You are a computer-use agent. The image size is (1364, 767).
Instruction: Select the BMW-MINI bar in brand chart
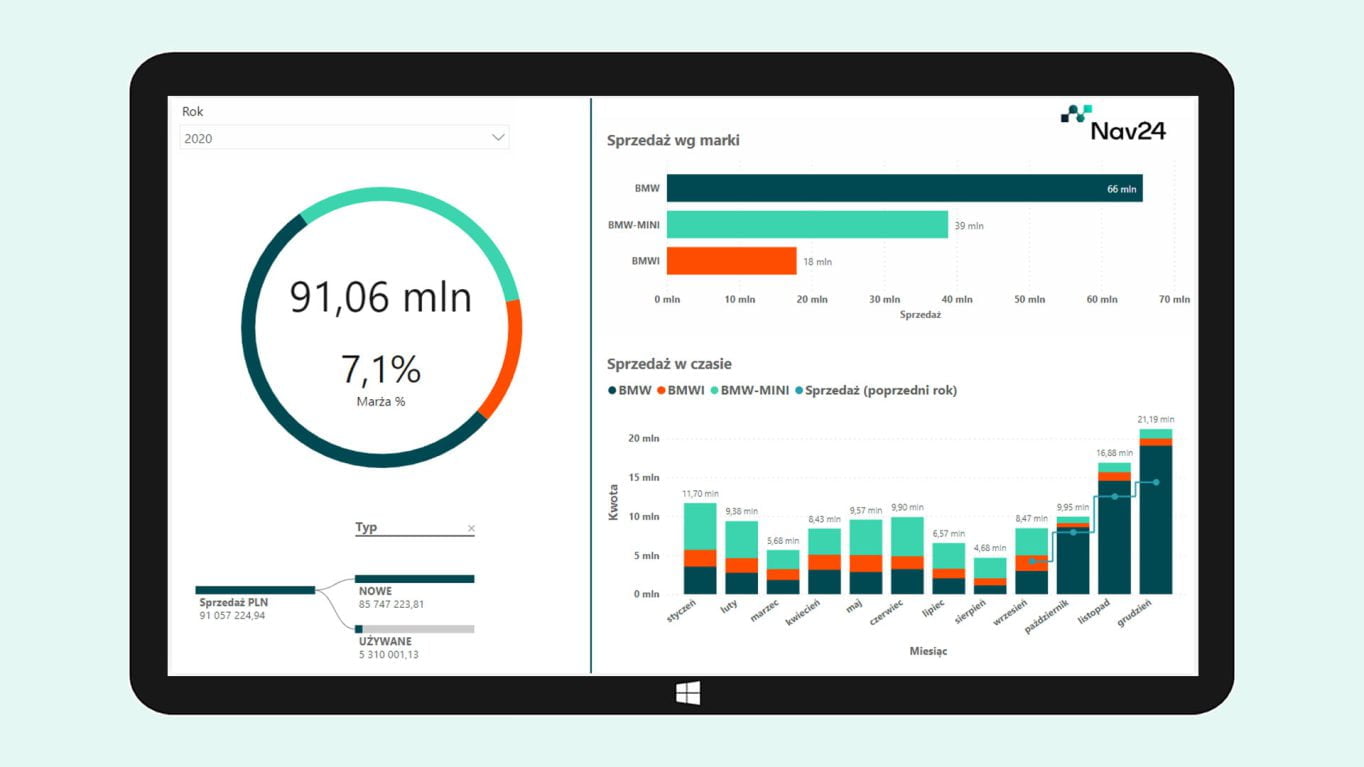tap(807, 224)
